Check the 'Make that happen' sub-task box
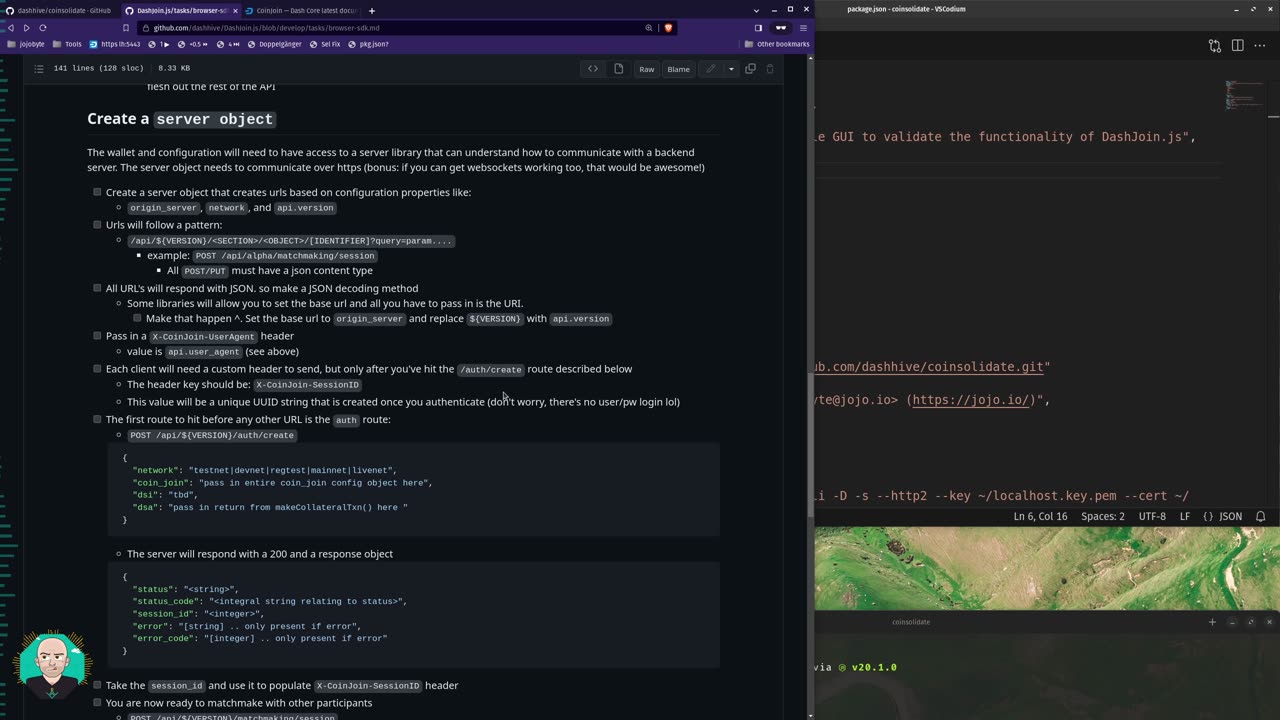 137,318
